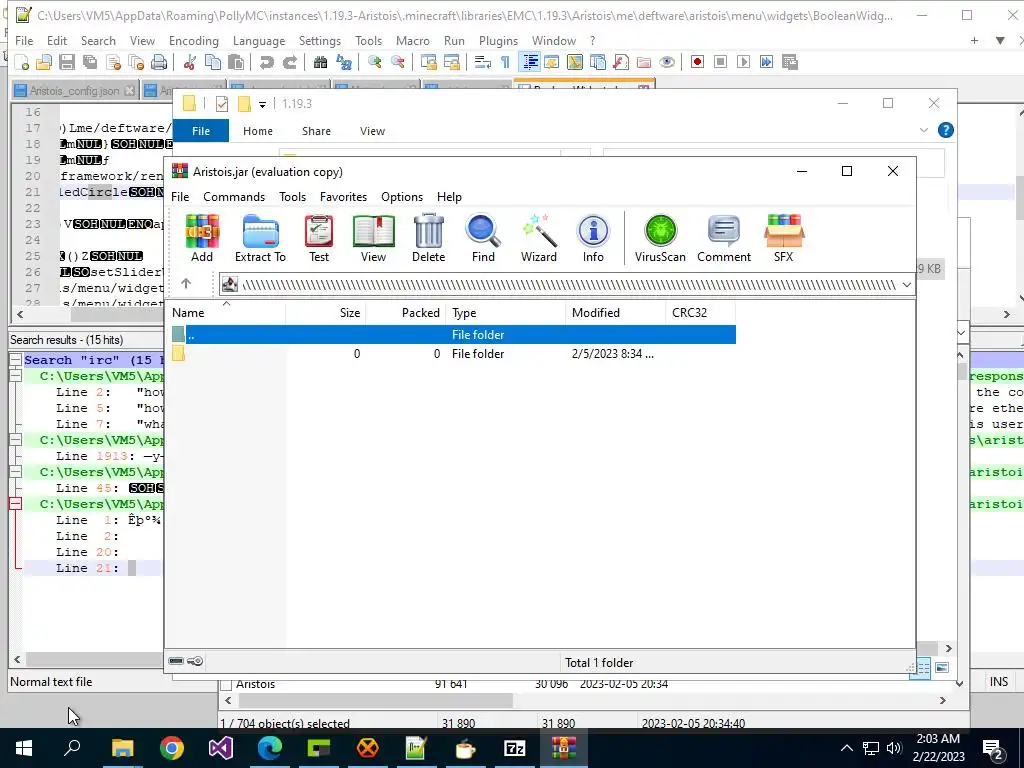Open Find in WinRAR toolbar
The width and height of the screenshot is (1024, 768).
point(483,238)
